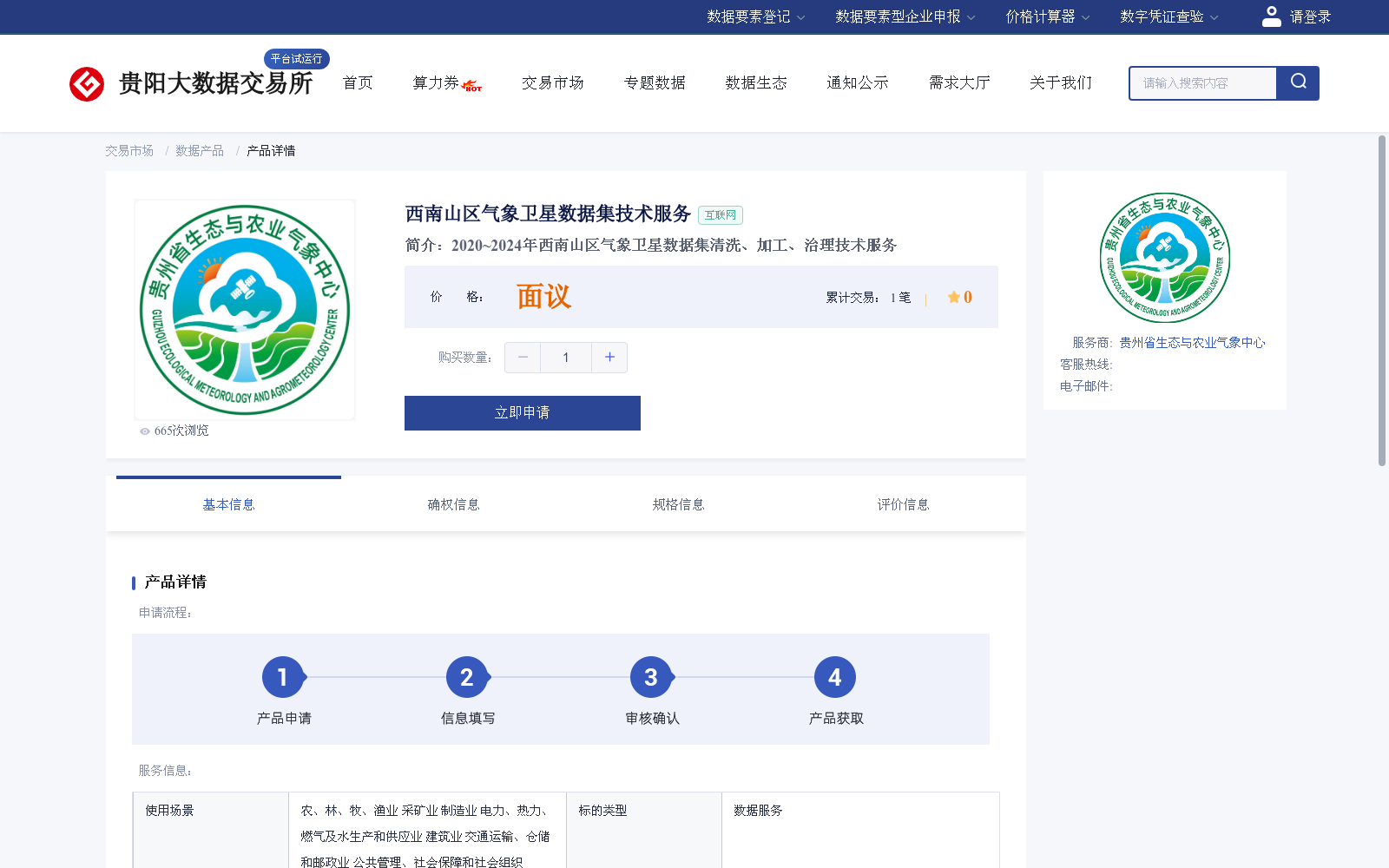1389x868 pixels.
Task: Click the 互联网 tag beside product title
Action: tap(721, 215)
